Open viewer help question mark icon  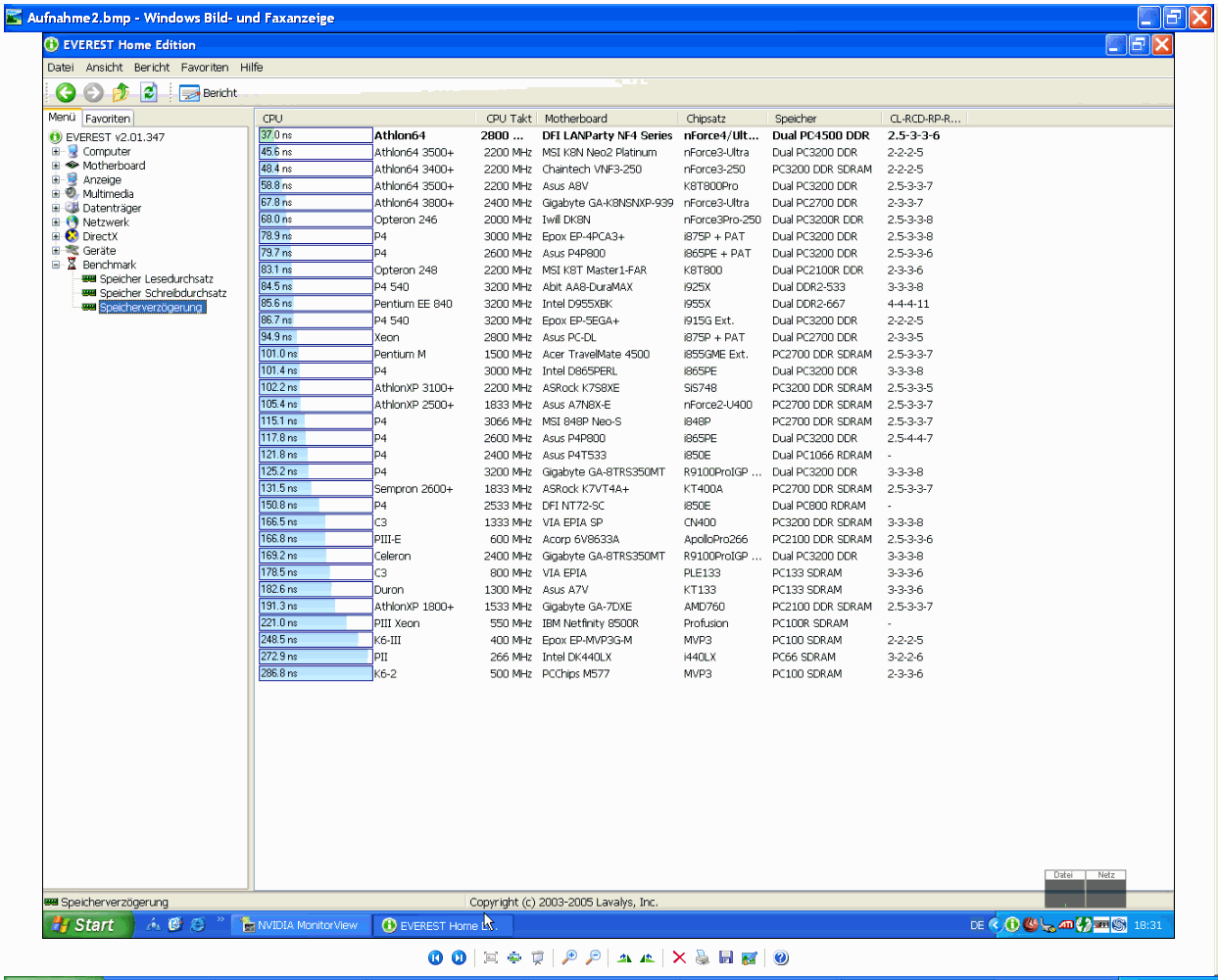[x=781, y=957]
